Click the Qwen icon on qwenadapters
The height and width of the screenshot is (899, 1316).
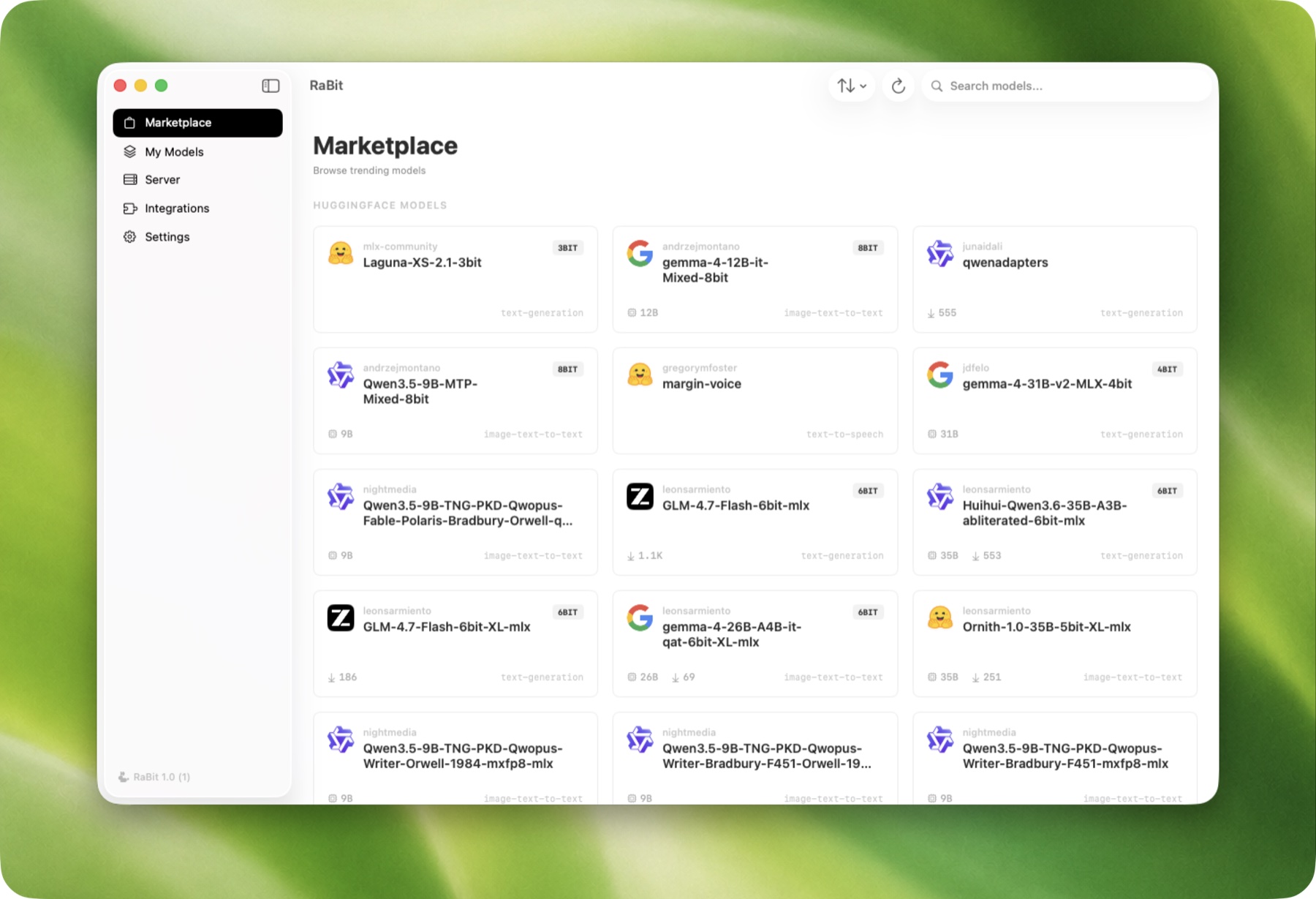[x=940, y=253]
